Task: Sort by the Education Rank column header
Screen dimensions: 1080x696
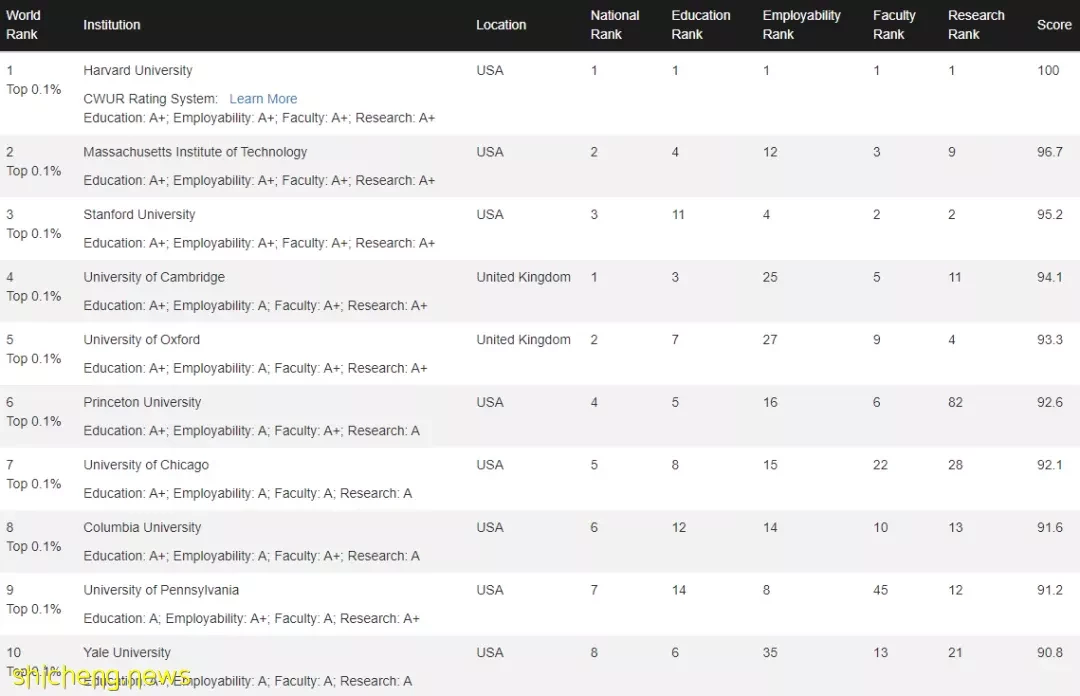Action: 700,25
